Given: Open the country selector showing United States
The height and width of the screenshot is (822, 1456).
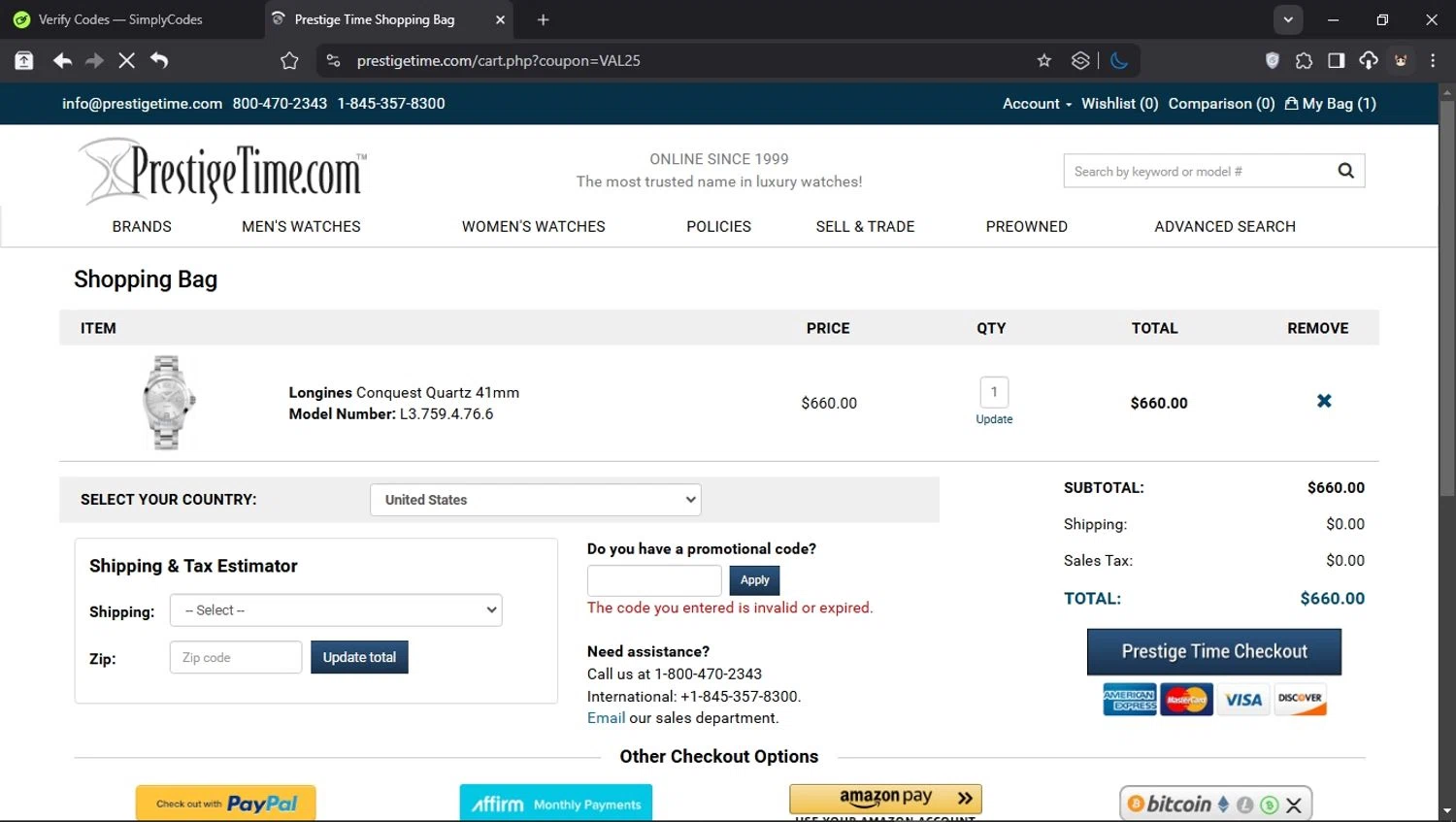Looking at the screenshot, I should (x=536, y=500).
